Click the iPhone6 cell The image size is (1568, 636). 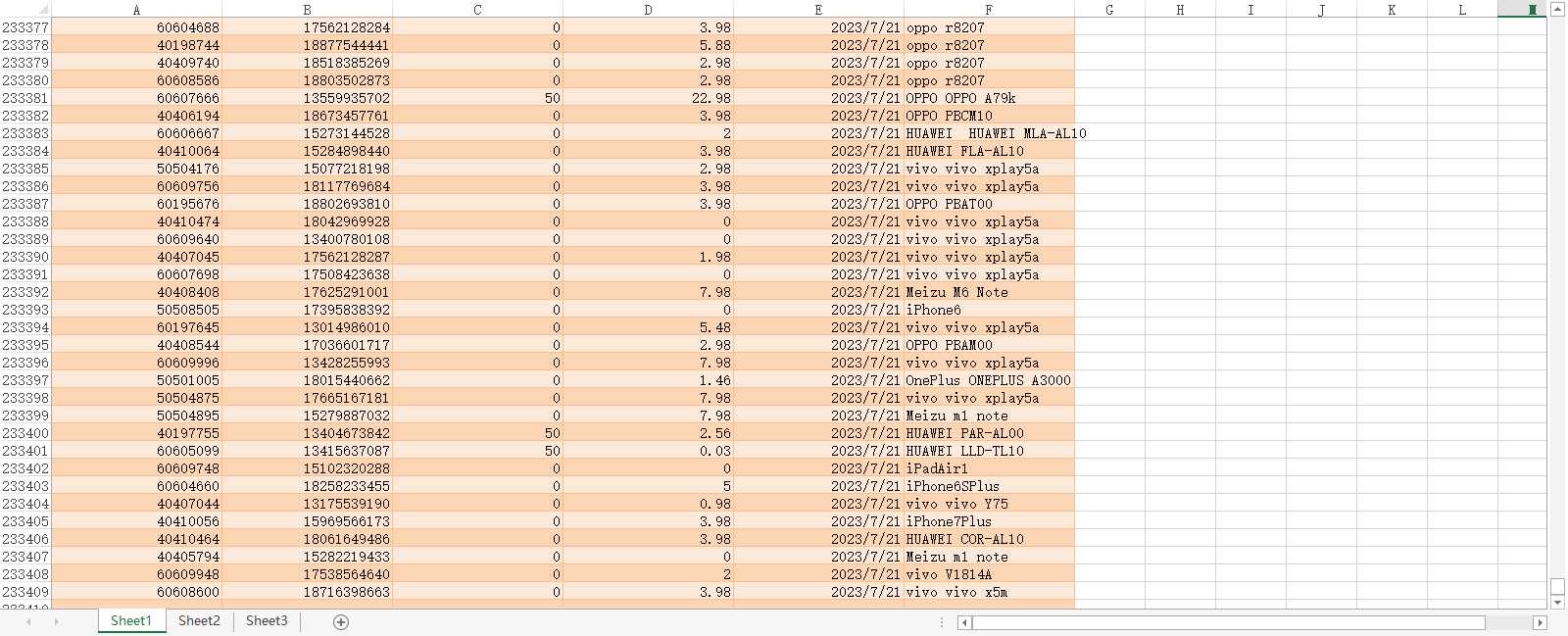pos(989,310)
